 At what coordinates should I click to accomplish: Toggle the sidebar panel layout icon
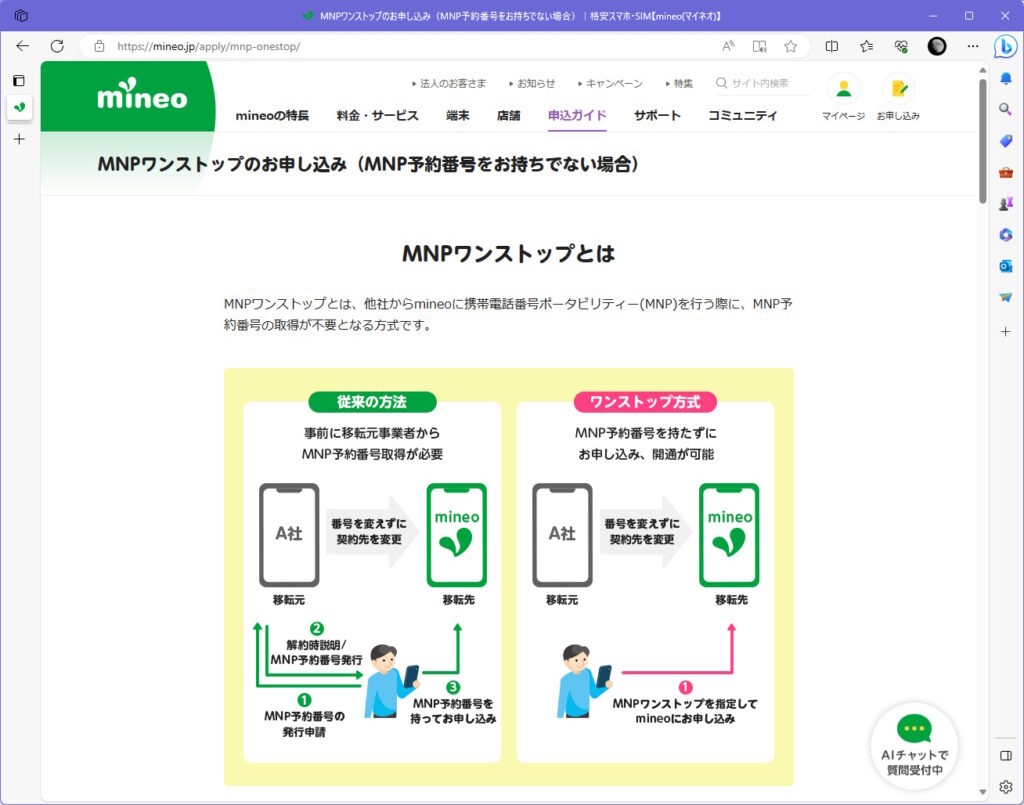(1006, 755)
